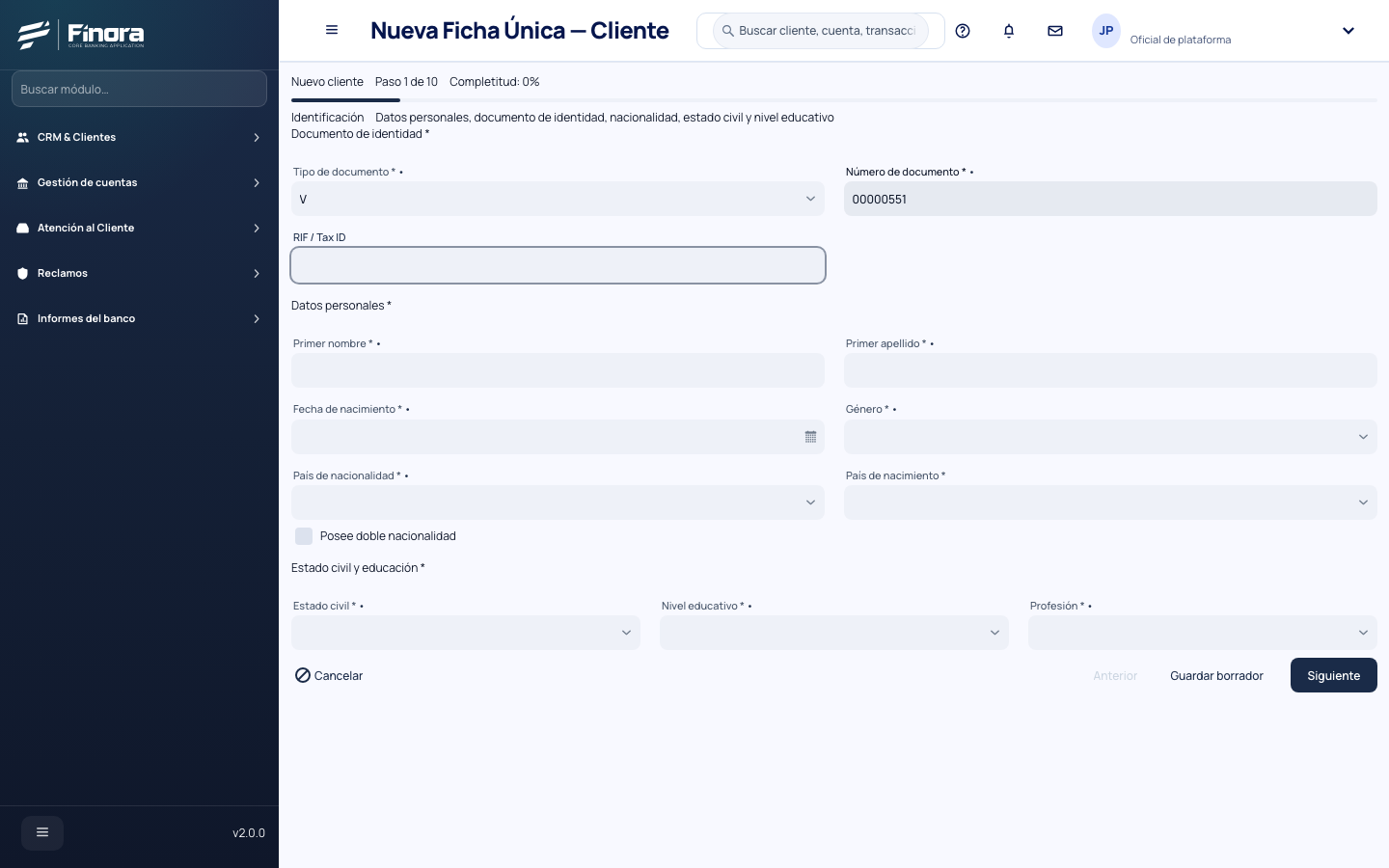Viewport: 1389px width, 868px height.
Task: Click the RIF / Tax ID field
Action: (558, 265)
